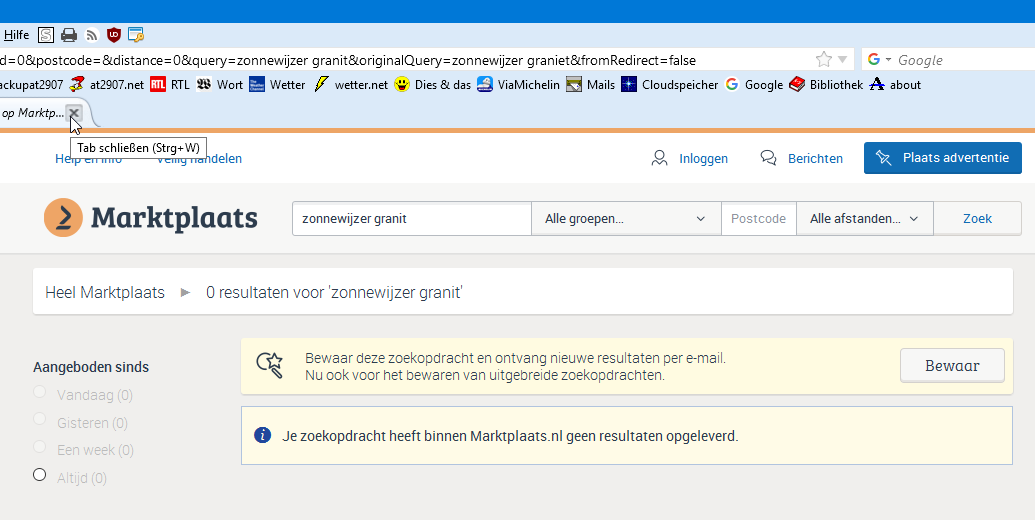Bookmark this page with the star icon
The width and height of the screenshot is (1035, 520).
tap(823, 59)
